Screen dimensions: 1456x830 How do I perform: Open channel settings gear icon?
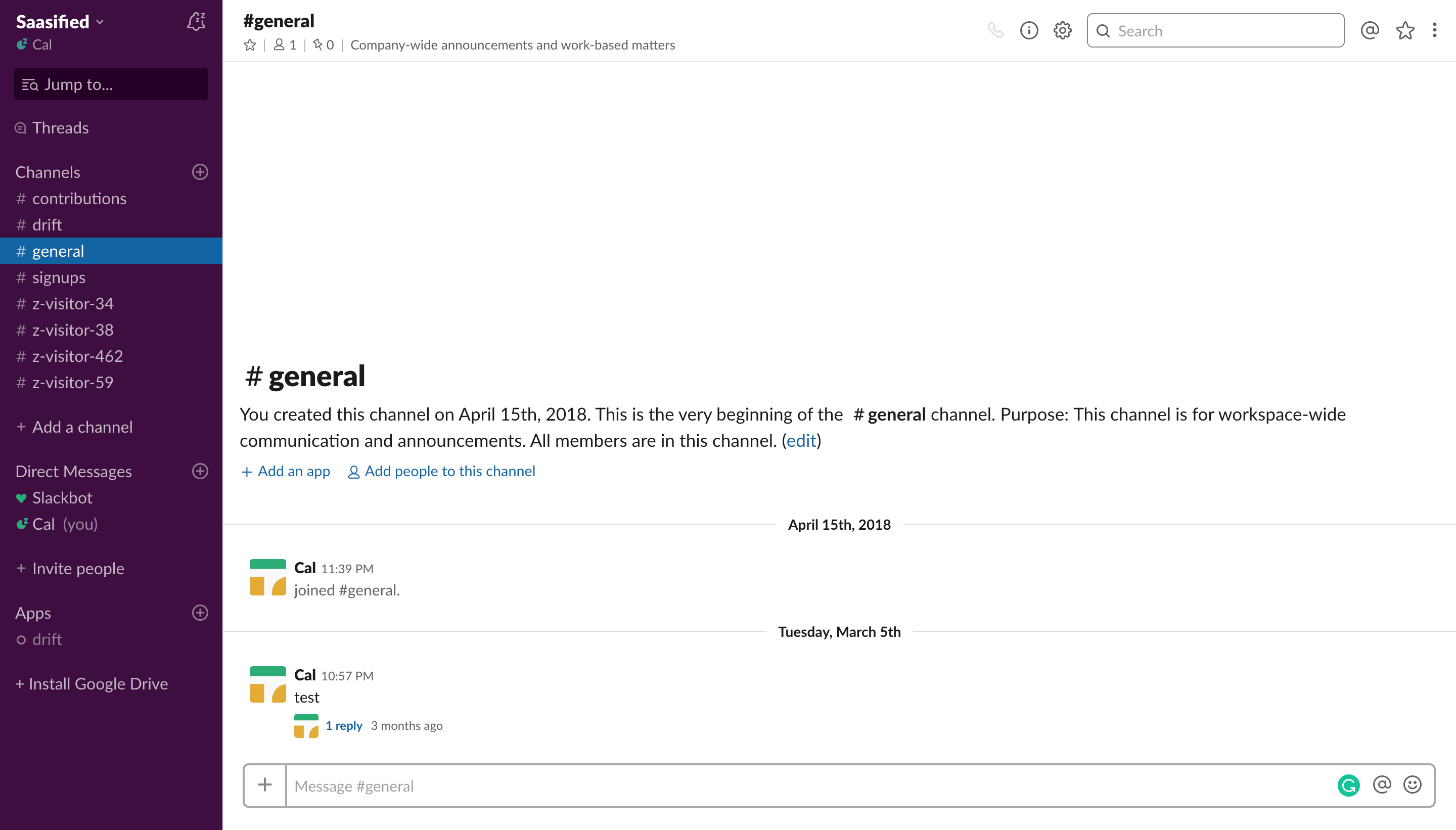click(x=1063, y=30)
